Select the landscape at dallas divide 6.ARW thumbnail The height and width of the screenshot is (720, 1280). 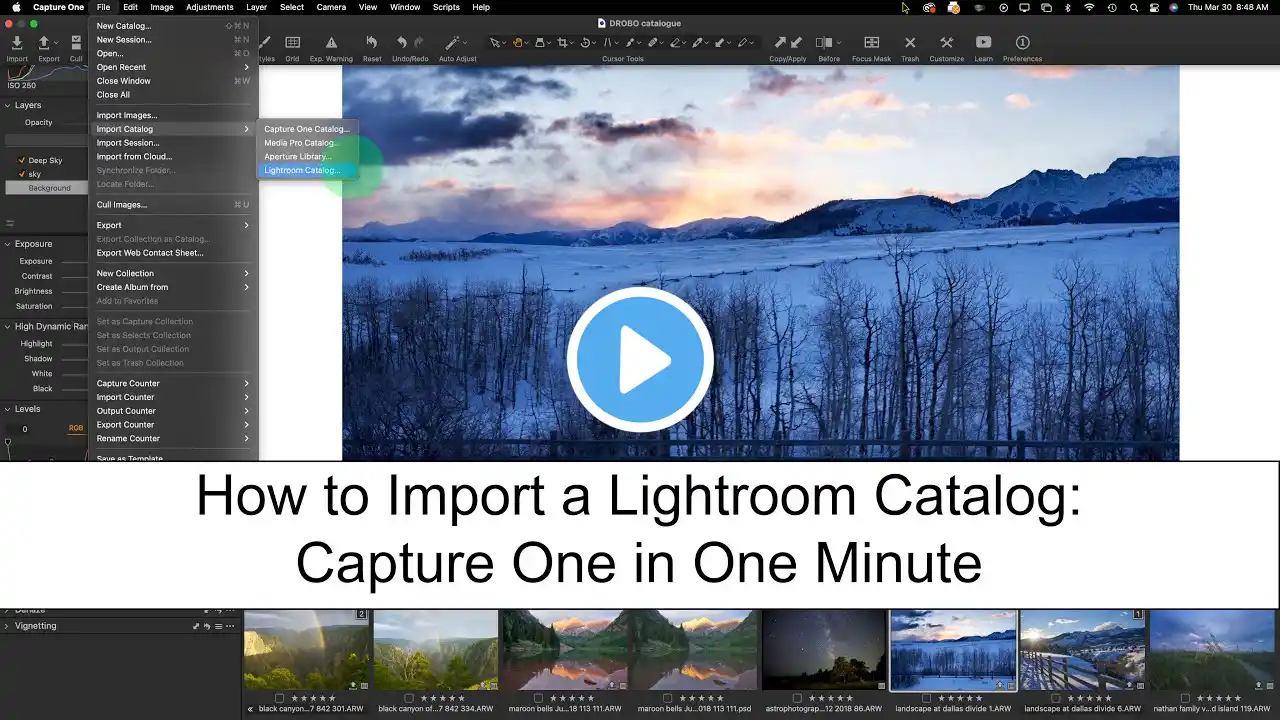click(x=1083, y=650)
